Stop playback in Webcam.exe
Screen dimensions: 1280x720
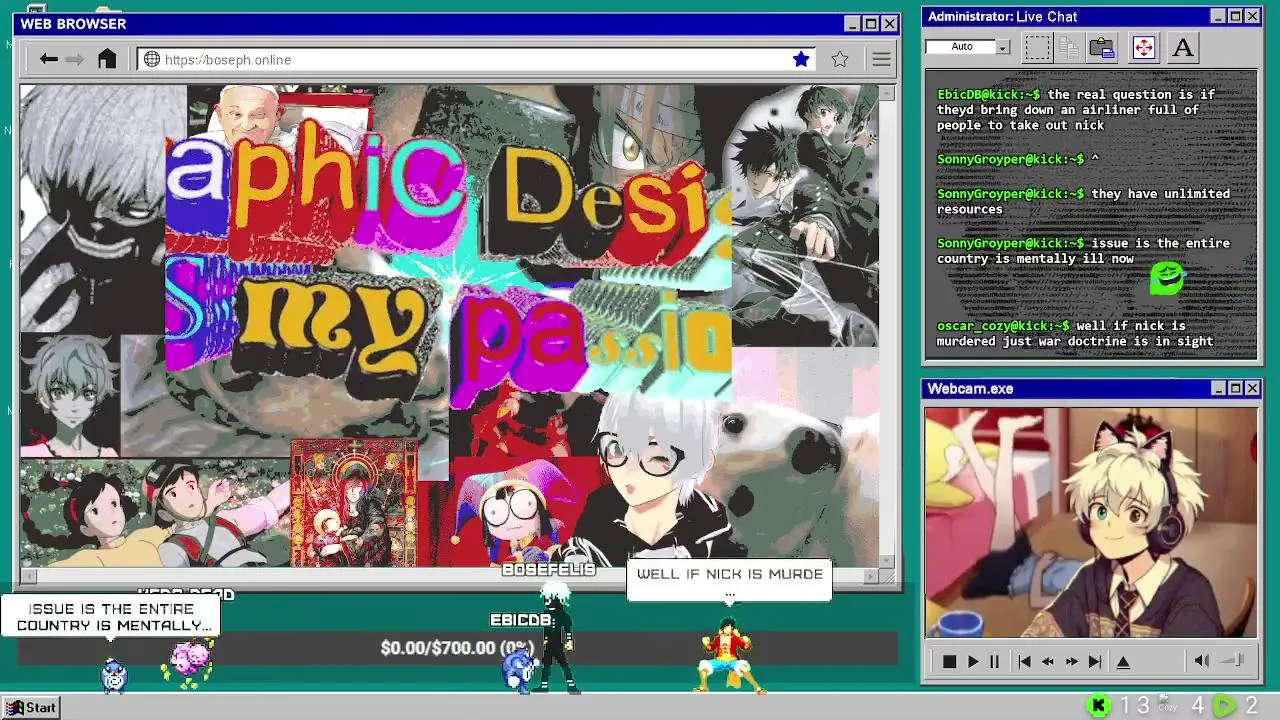pyautogui.click(x=949, y=661)
